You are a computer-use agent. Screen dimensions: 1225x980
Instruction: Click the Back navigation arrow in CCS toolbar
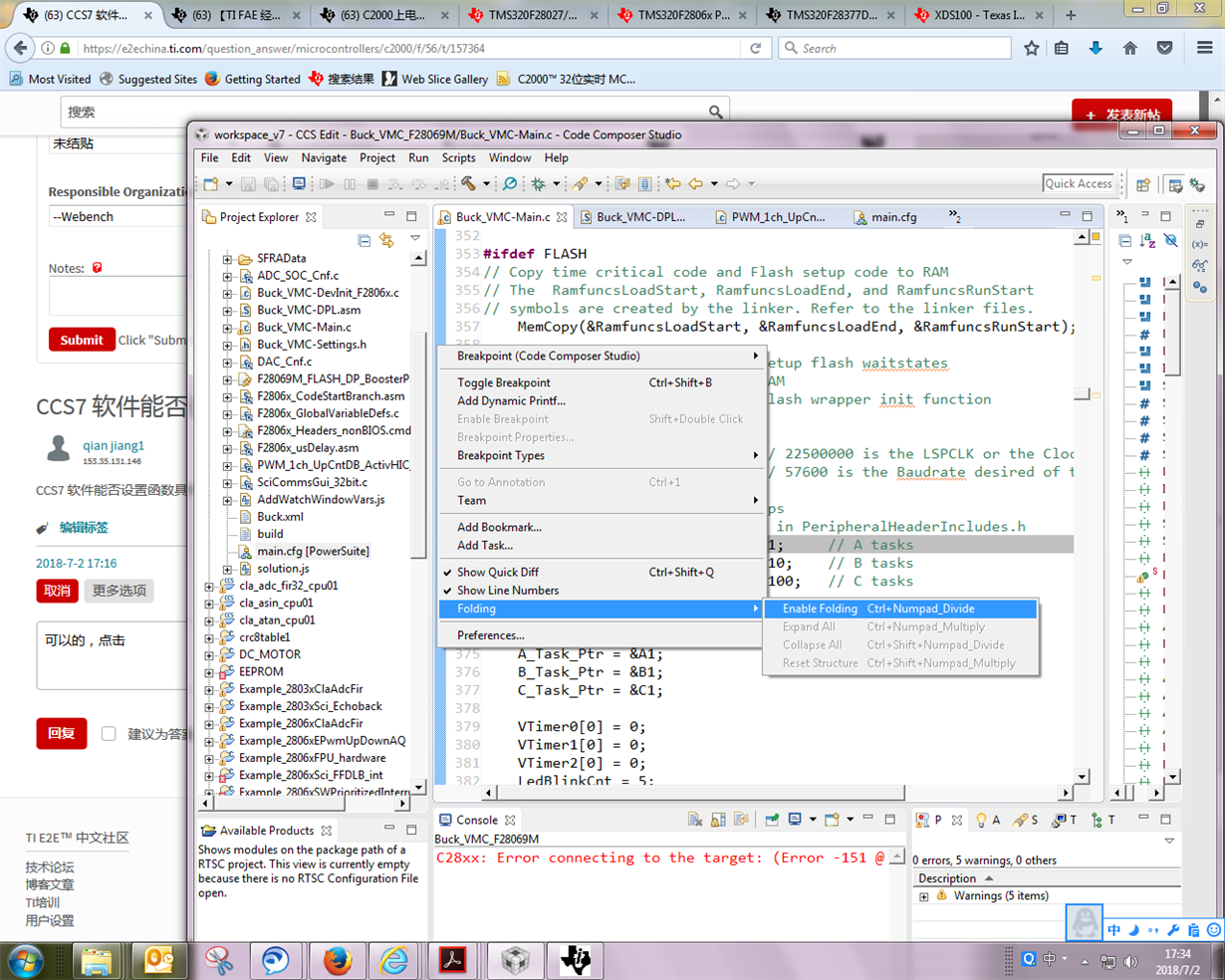click(696, 184)
